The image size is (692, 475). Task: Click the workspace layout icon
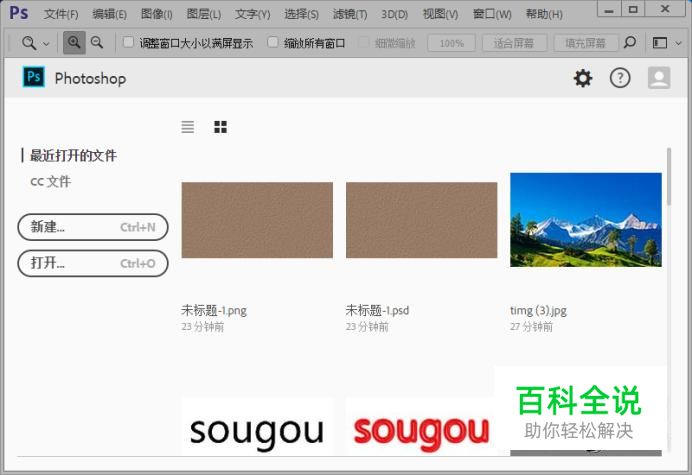click(x=660, y=43)
